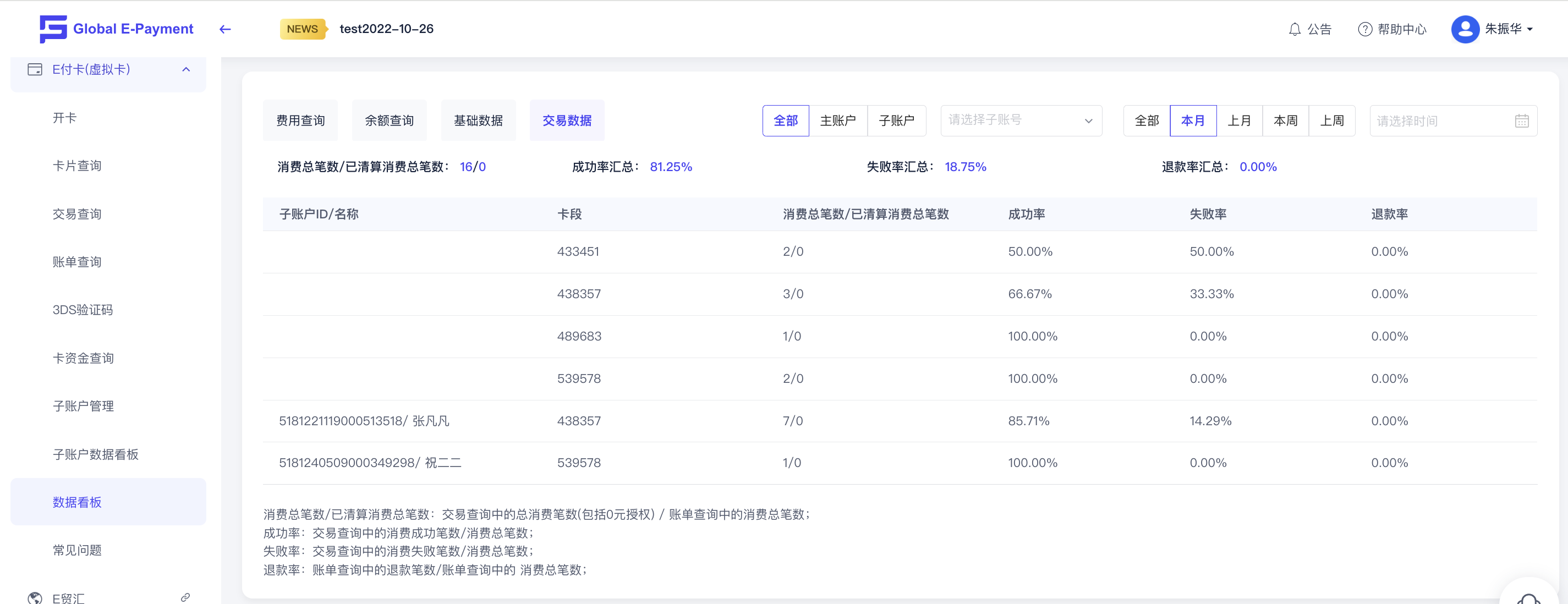
Task: Open 数据看板 in the sidebar
Action: point(108,502)
